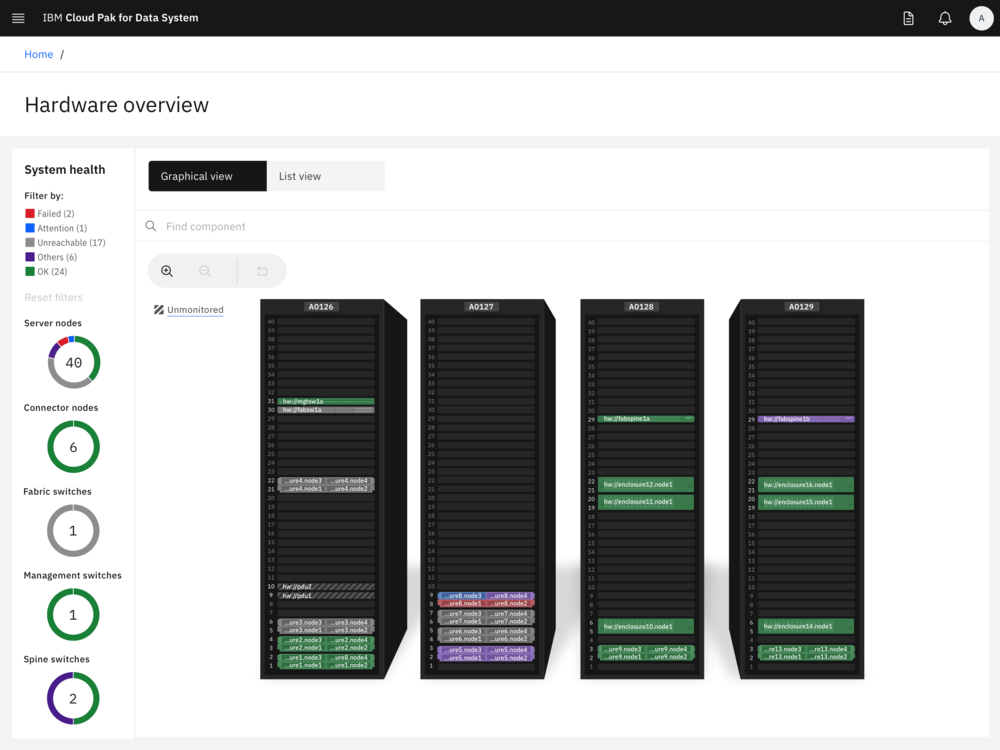Select ...ure5.node2 in rack A0127
1000x750 pixels.
(x=510, y=658)
